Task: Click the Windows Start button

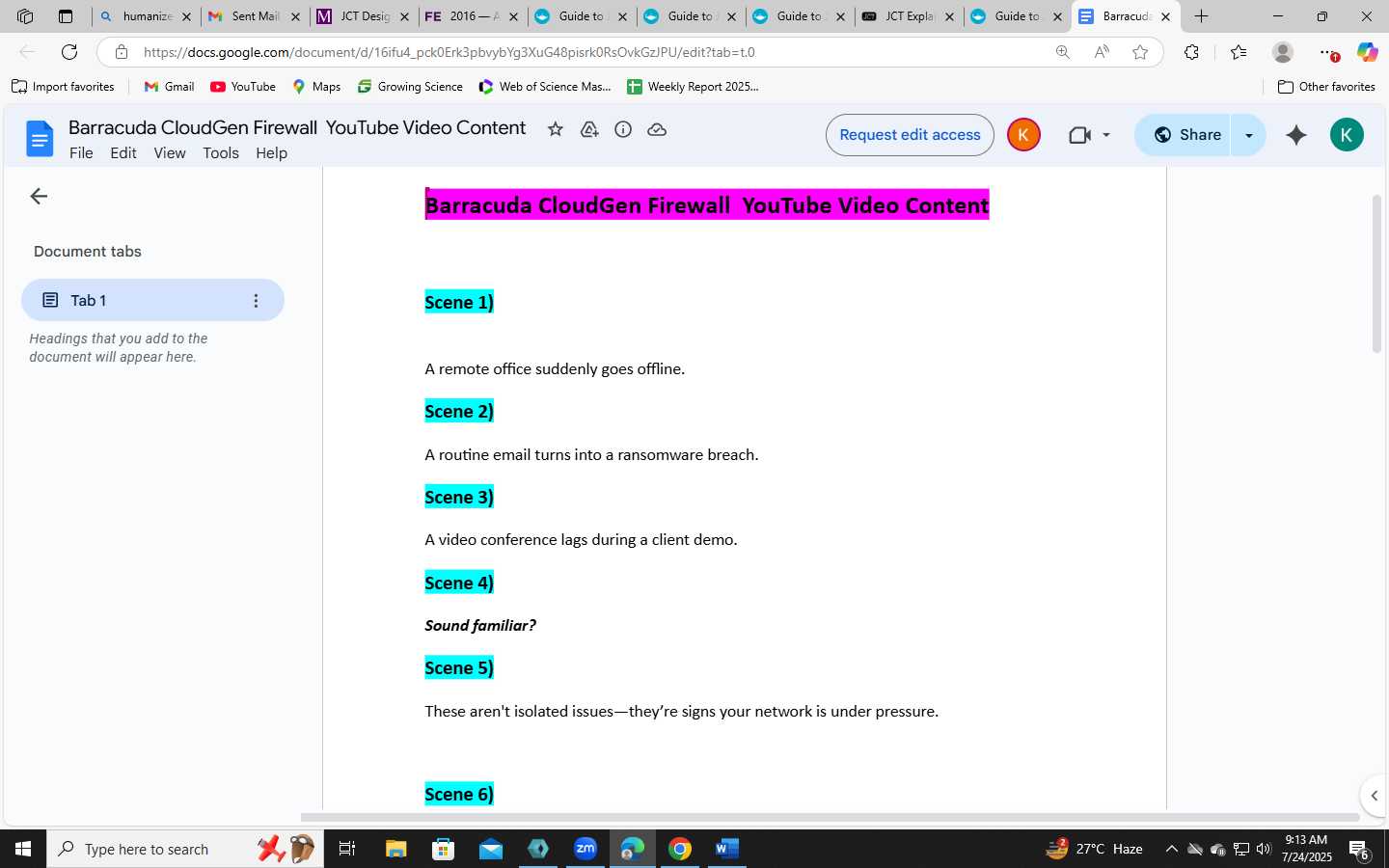Action: pos(23,849)
